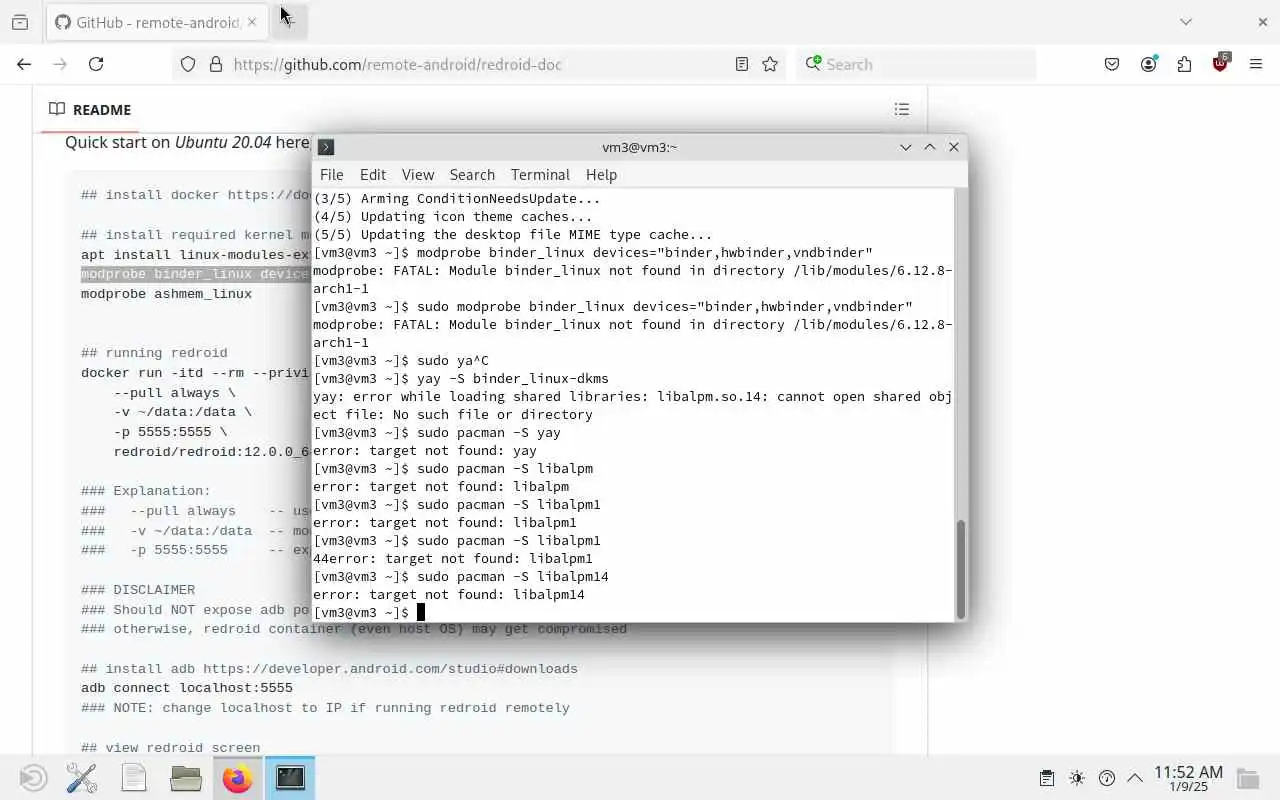Open Firefox recent browsing view

point(20,22)
